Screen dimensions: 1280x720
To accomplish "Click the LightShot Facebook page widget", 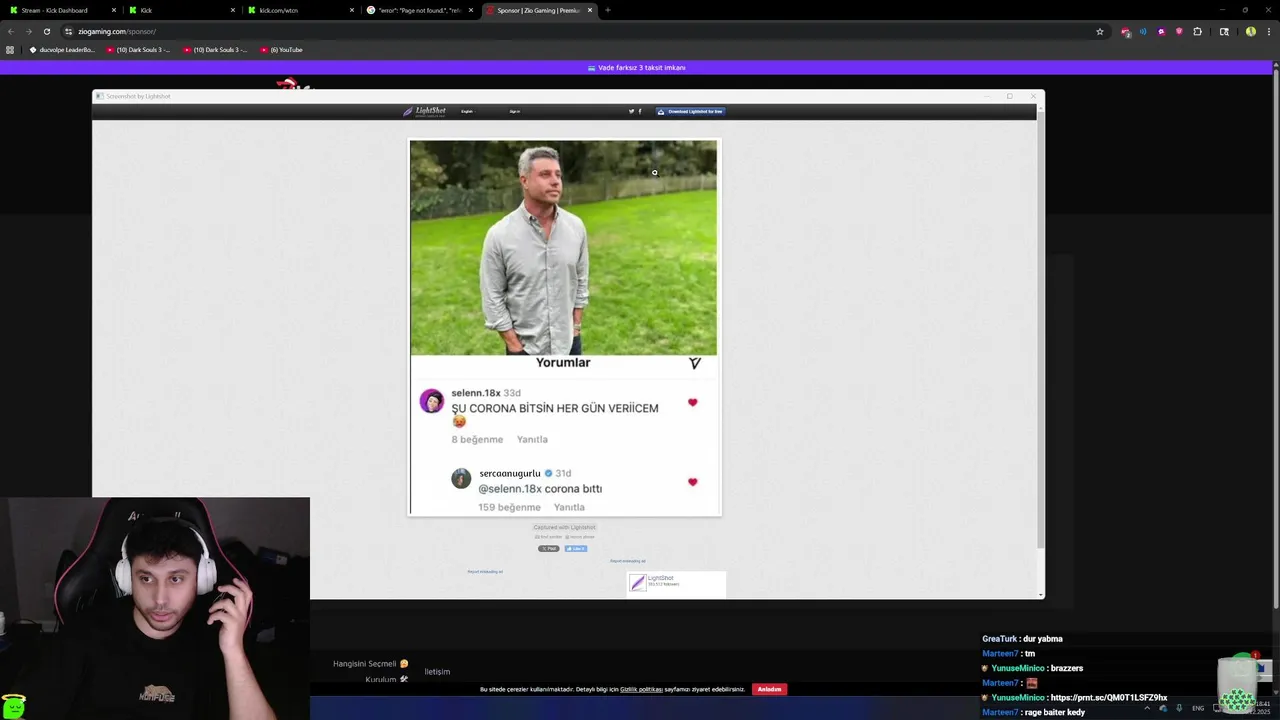I will pyautogui.click(x=676, y=584).
